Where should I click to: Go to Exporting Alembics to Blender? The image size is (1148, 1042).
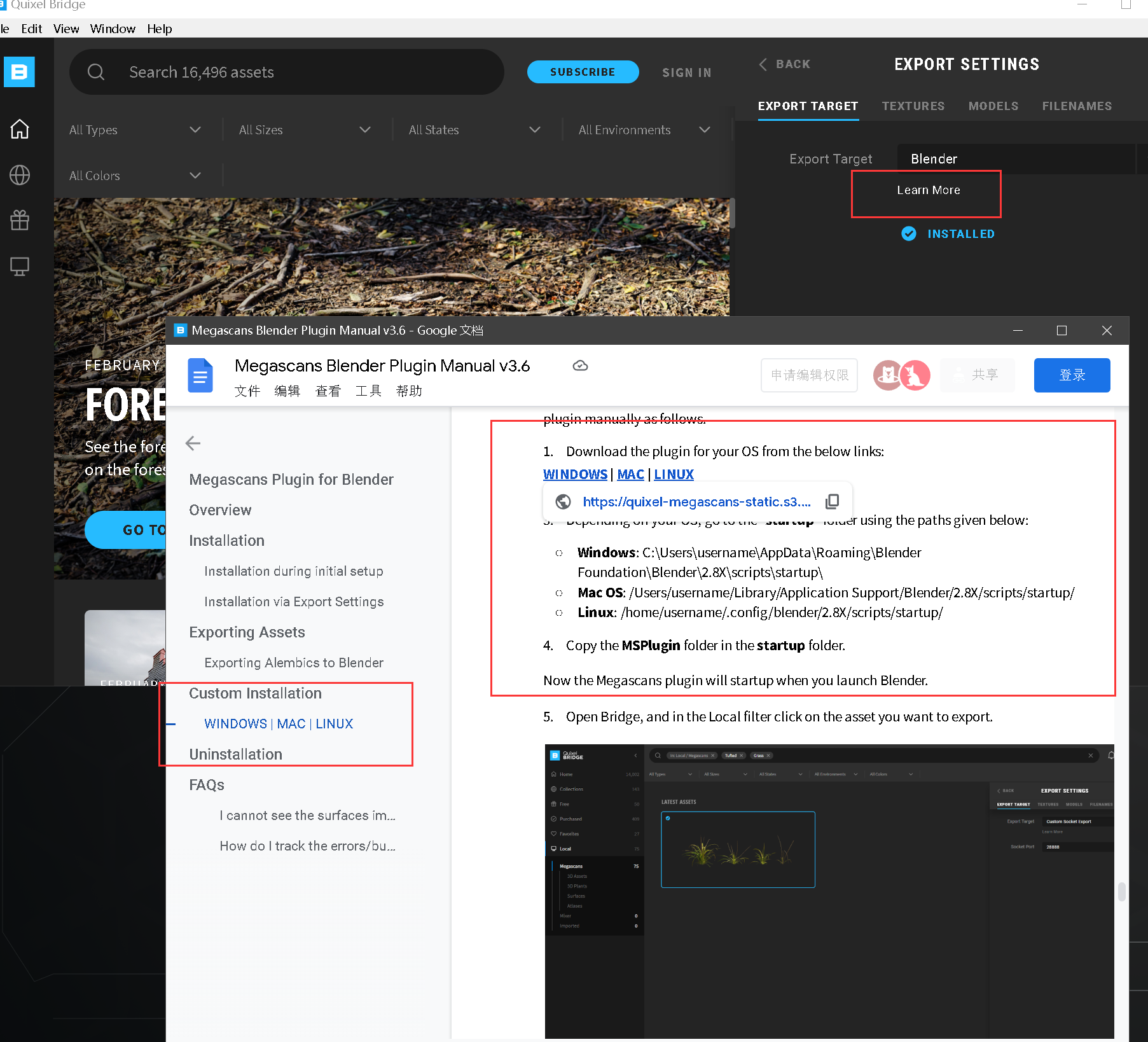(x=293, y=663)
